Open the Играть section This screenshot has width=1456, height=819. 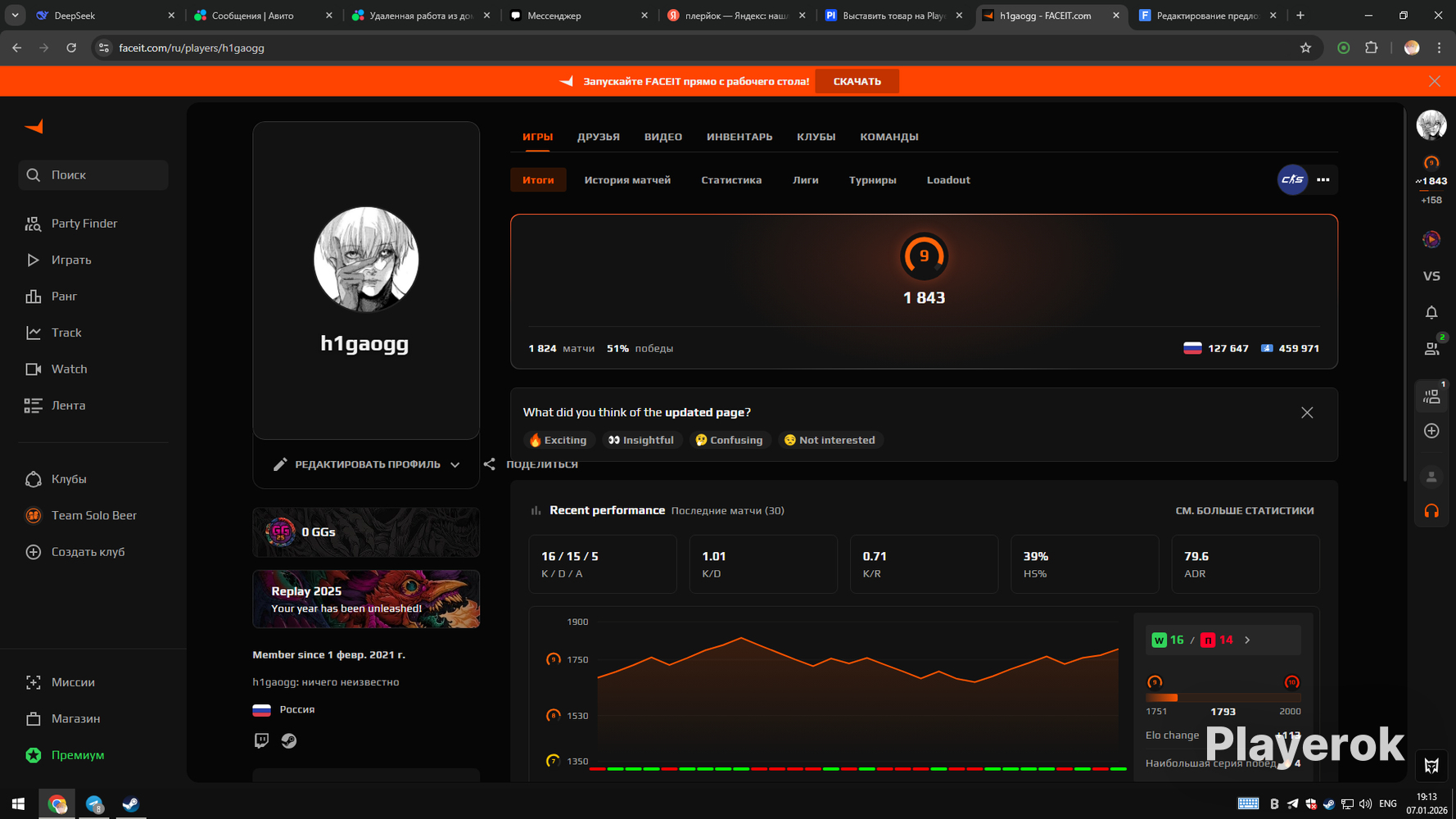tap(58, 260)
